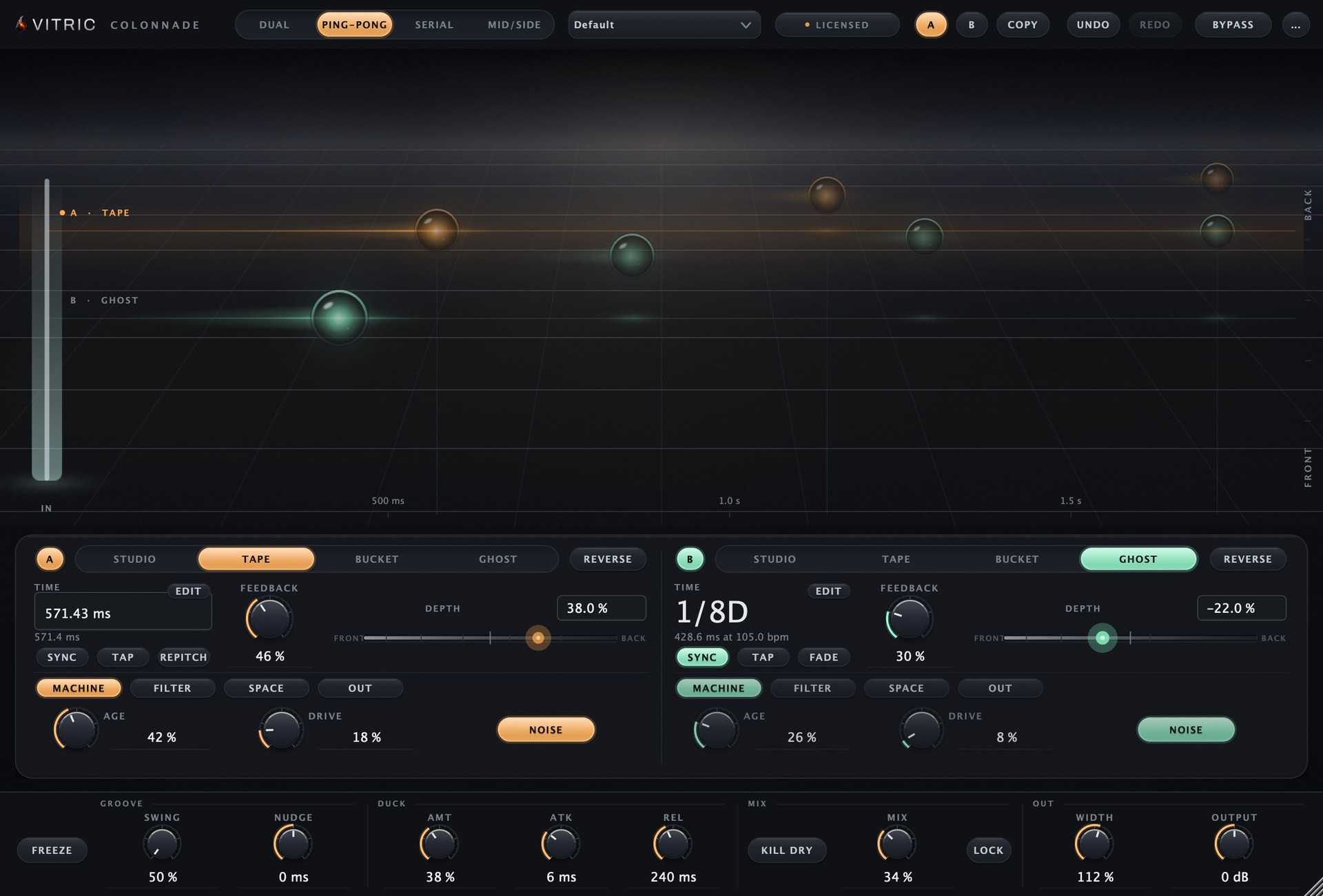The image size is (1323, 896).
Task: Open SPACE section of delay B
Action: (906, 688)
